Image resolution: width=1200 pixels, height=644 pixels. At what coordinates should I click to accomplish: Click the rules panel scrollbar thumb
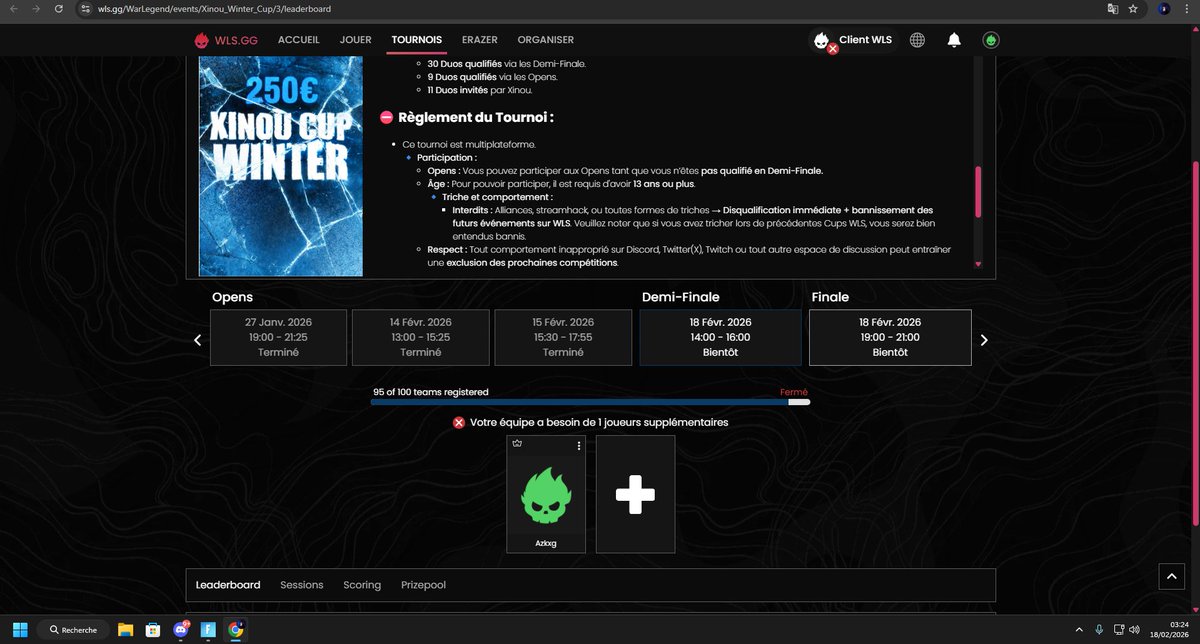click(978, 190)
